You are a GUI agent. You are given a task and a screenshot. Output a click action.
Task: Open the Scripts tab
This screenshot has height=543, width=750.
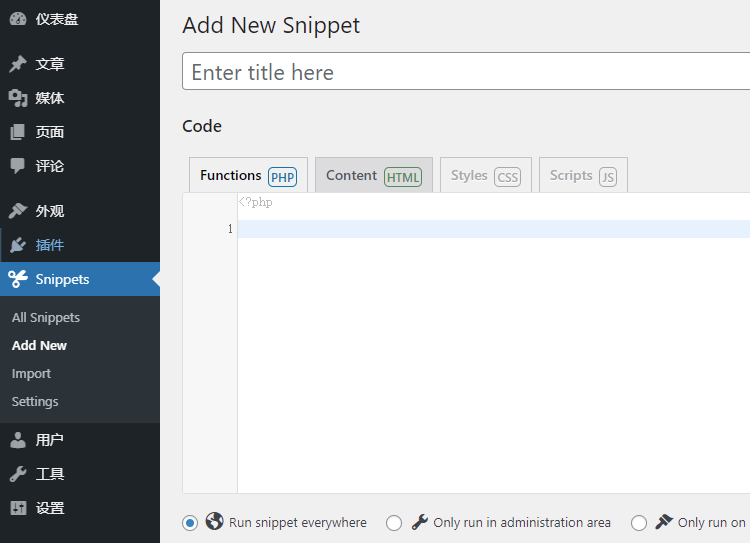click(584, 175)
